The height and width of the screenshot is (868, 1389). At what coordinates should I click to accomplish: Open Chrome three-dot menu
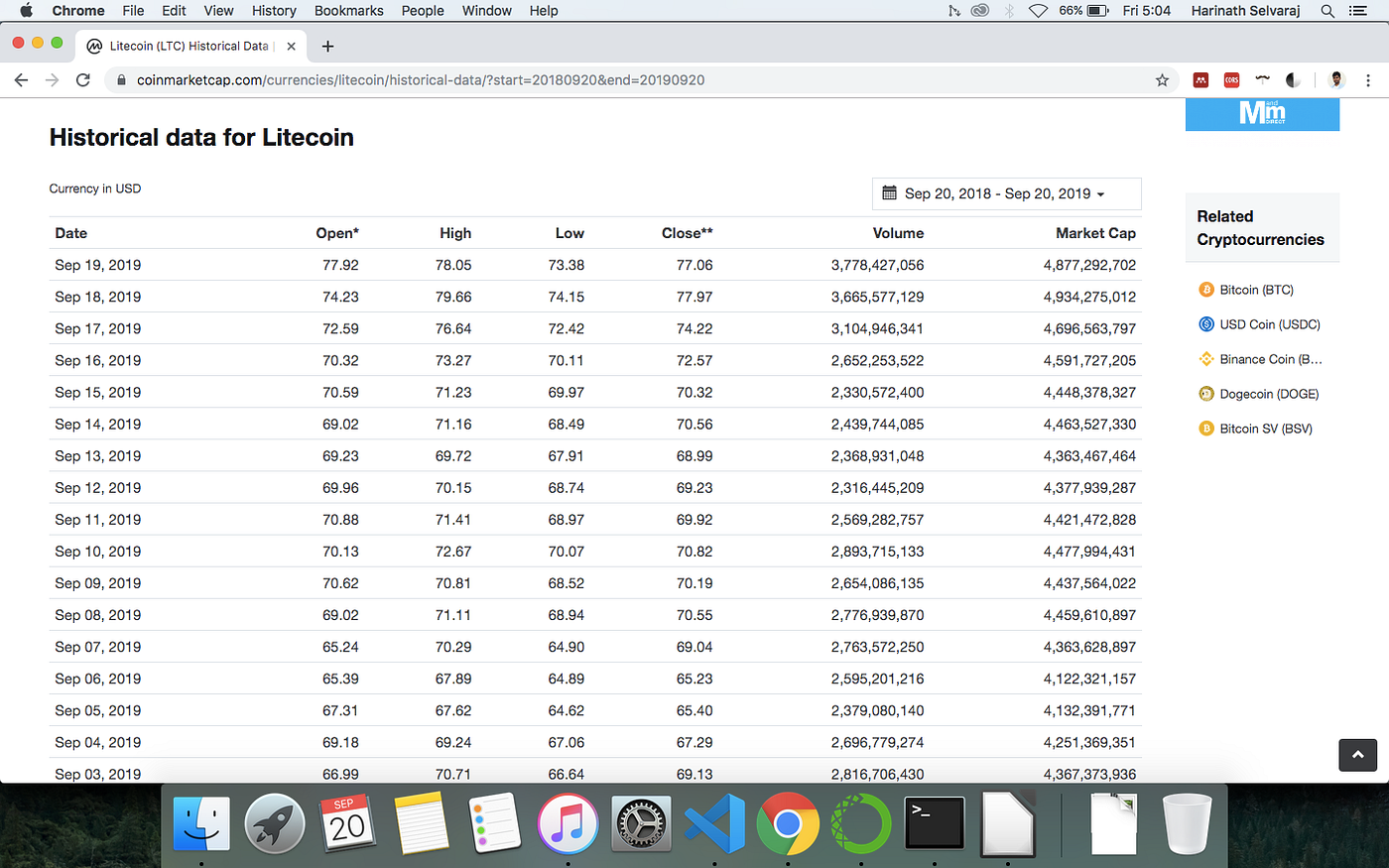pos(1368,80)
